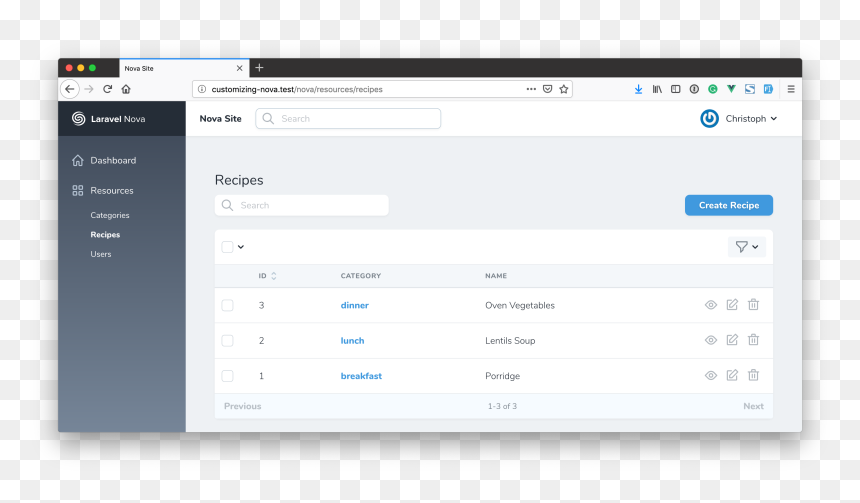Click the green Vue devtools extension icon
Viewport: 860px width, 503px height.
731,89
